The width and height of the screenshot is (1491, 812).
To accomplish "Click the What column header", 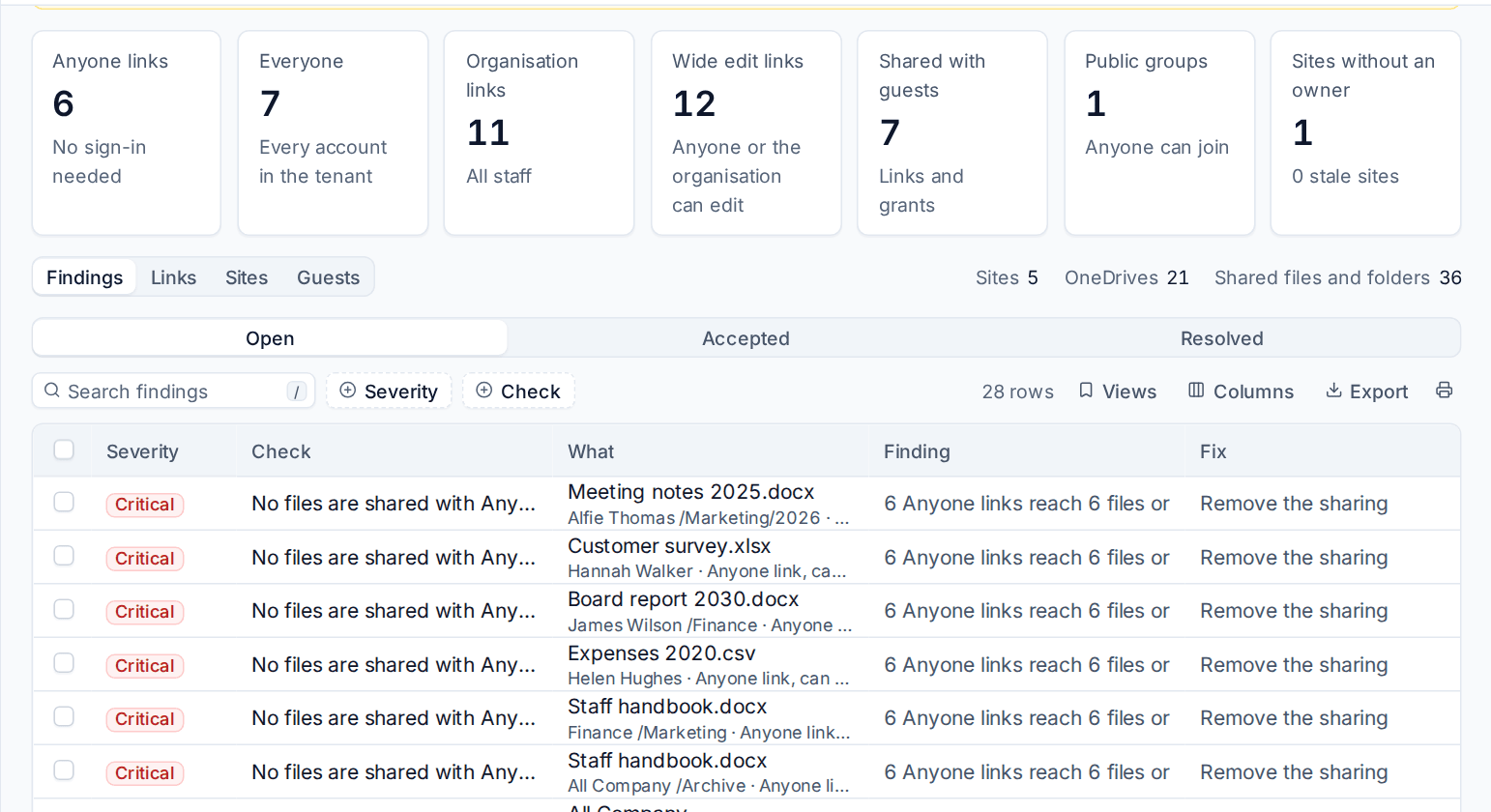I will [591, 451].
